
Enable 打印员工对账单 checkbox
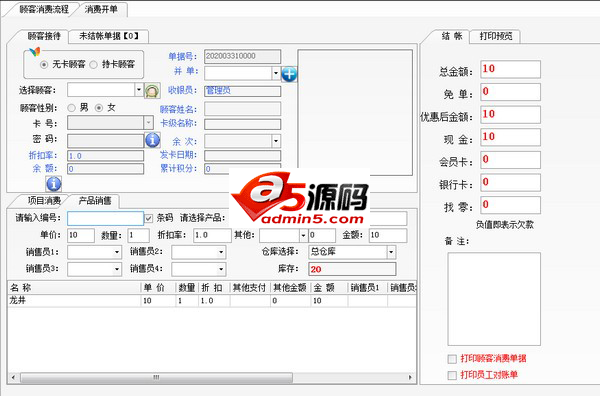pyautogui.click(x=452, y=375)
